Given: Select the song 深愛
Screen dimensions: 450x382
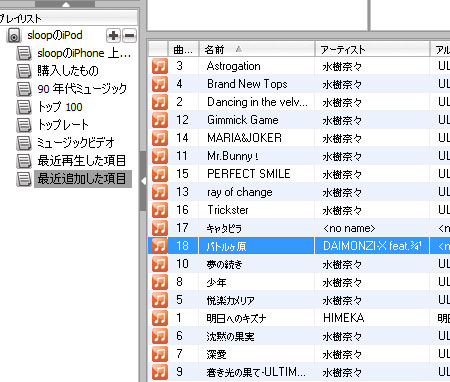Looking at the screenshot, I should coord(216,354).
